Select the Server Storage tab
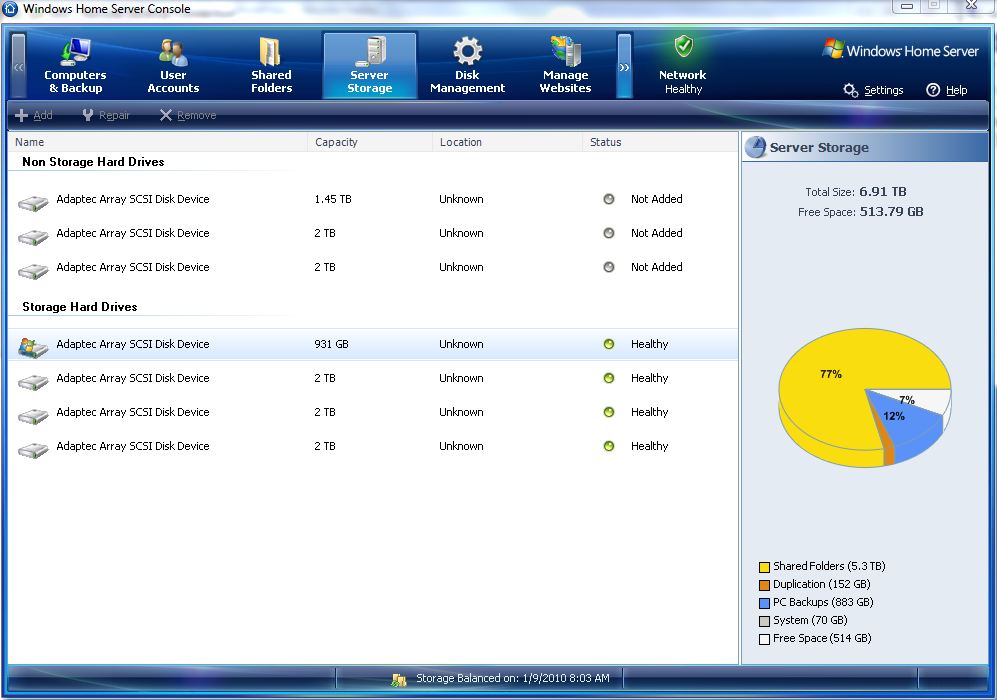This screenshot has width=997, height=700. [x=369, y=66]
